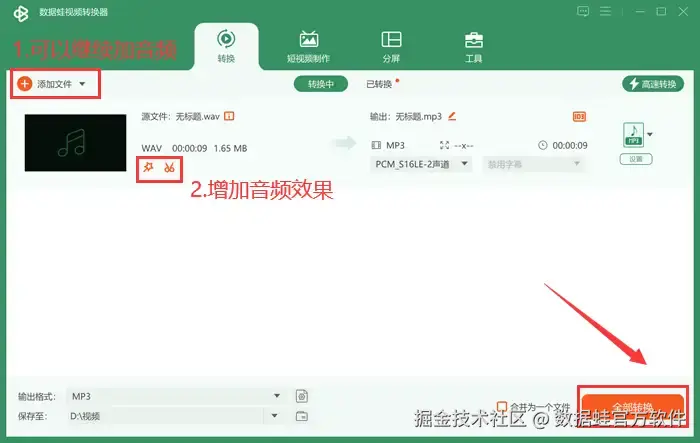Open the PCM_S16LE-2声道 audio track dropdown
The height and width of the screenshot is (443, 700).
[x=421, y=164]
